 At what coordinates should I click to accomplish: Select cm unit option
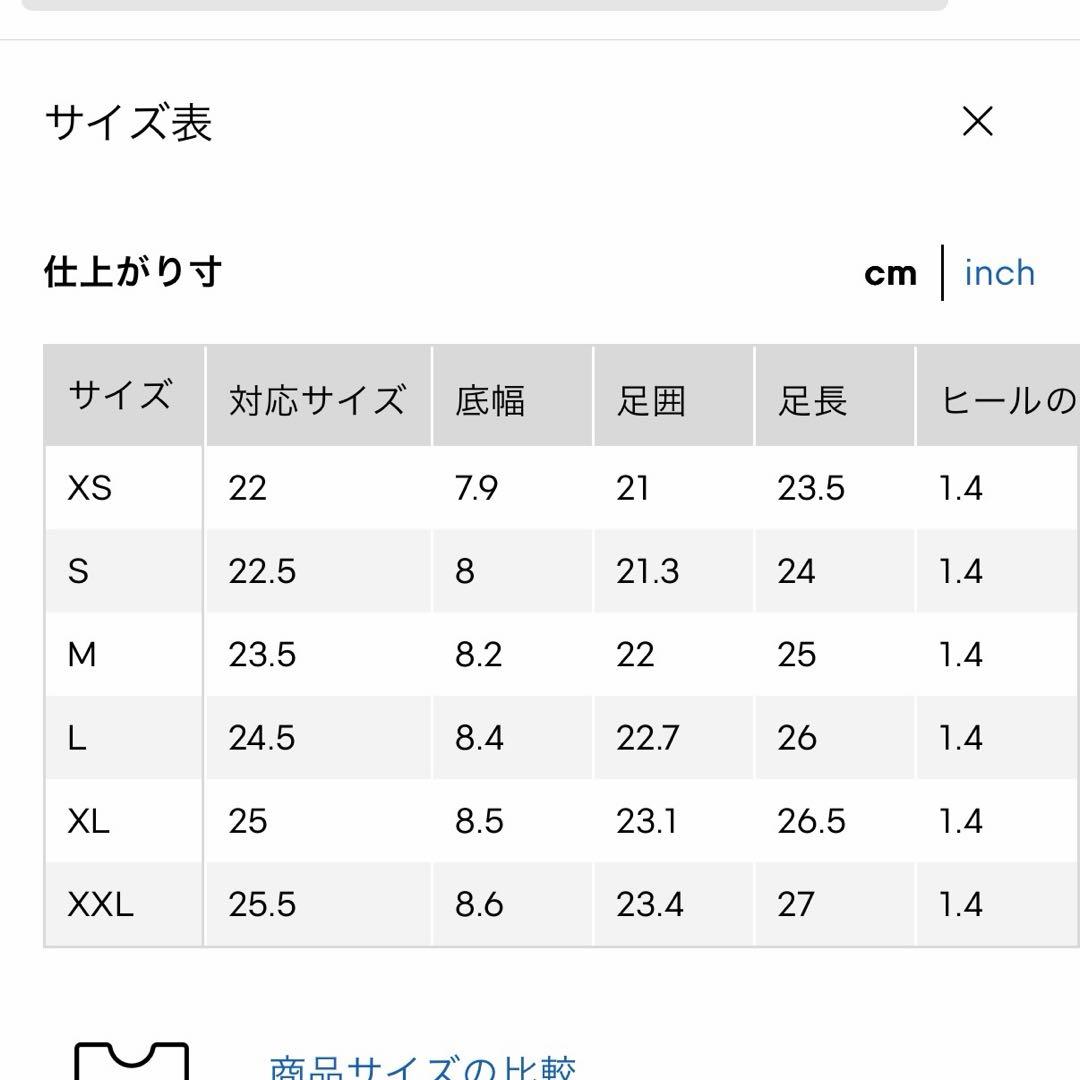tap(890, 273)
